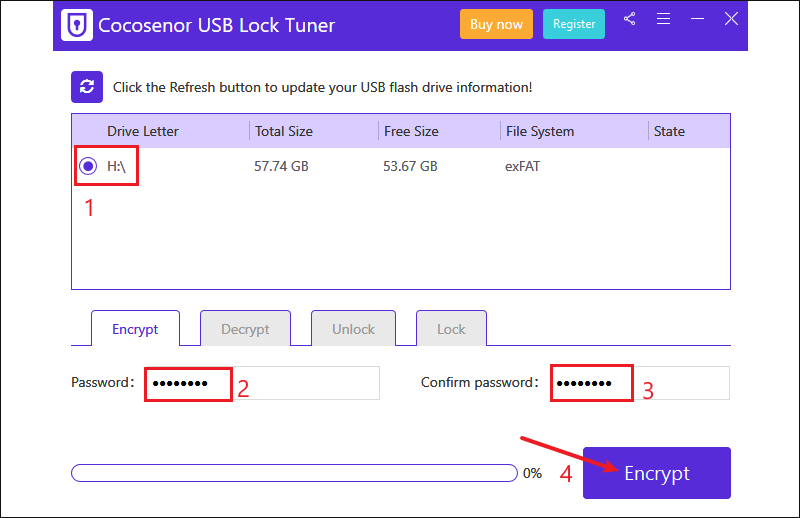Click the Buy now button
The height and width of the screenshot is (518, 800).
tap(496, 24)
